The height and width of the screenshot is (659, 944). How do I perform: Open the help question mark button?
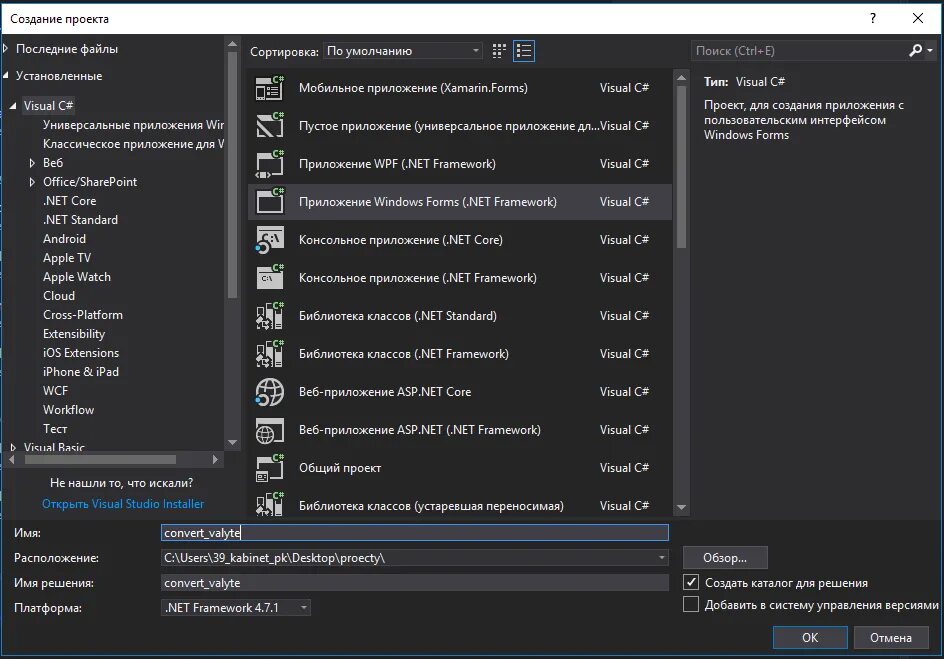coord(873,18)
